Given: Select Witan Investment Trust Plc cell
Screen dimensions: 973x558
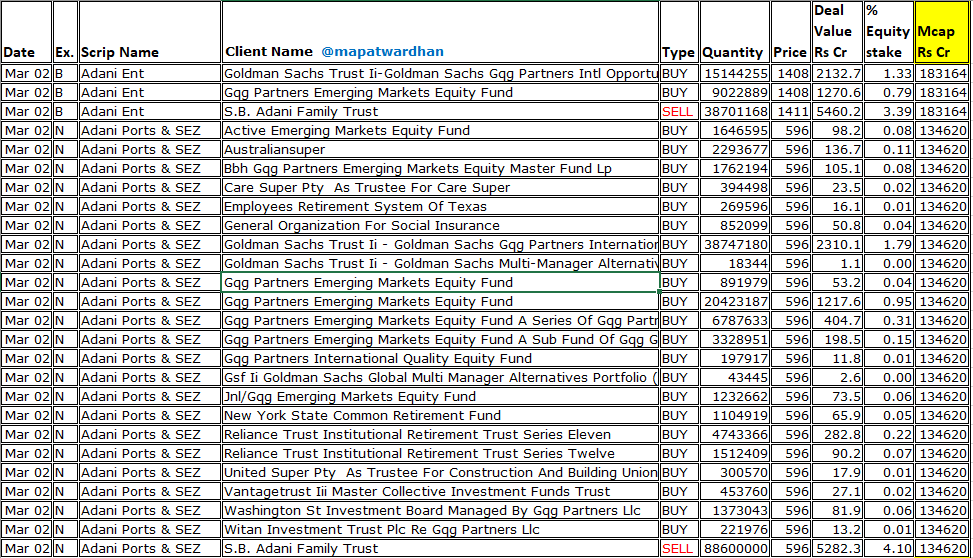Looking at the screenshot, I should pos(440,529).
